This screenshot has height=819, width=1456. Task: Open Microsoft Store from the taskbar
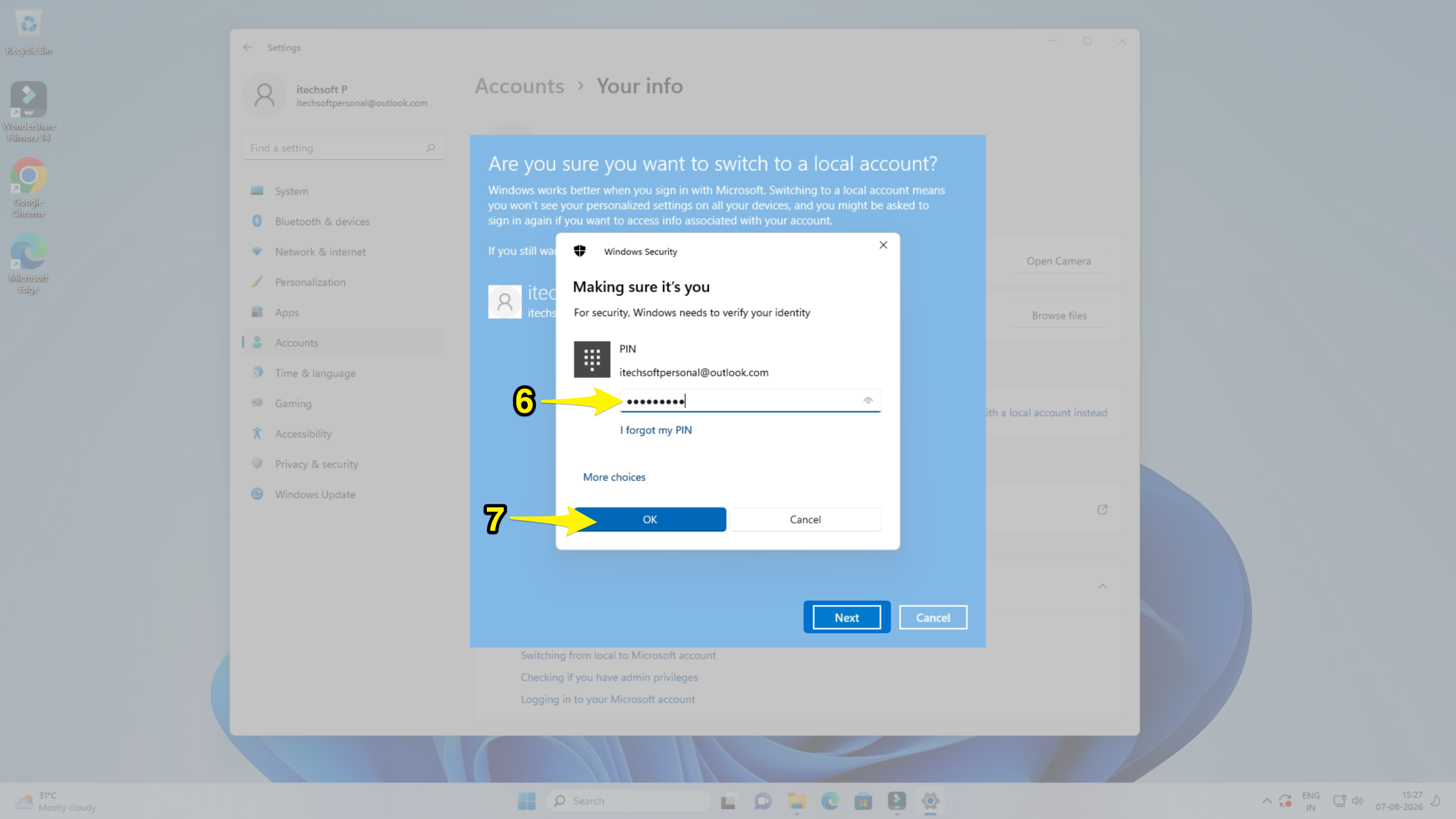[863, 801]
